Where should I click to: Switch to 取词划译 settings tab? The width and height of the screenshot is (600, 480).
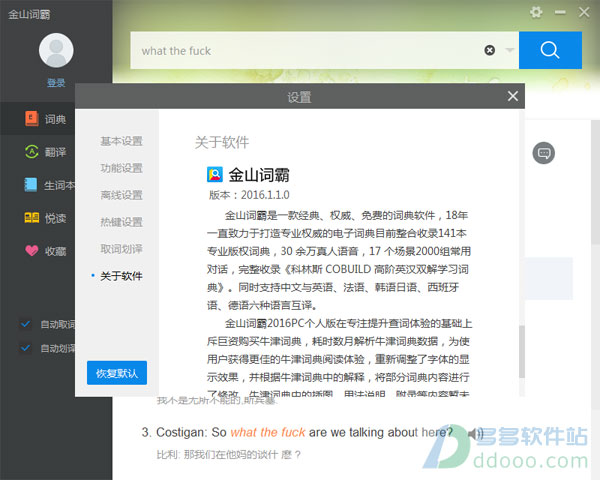[x=121, y=249]
